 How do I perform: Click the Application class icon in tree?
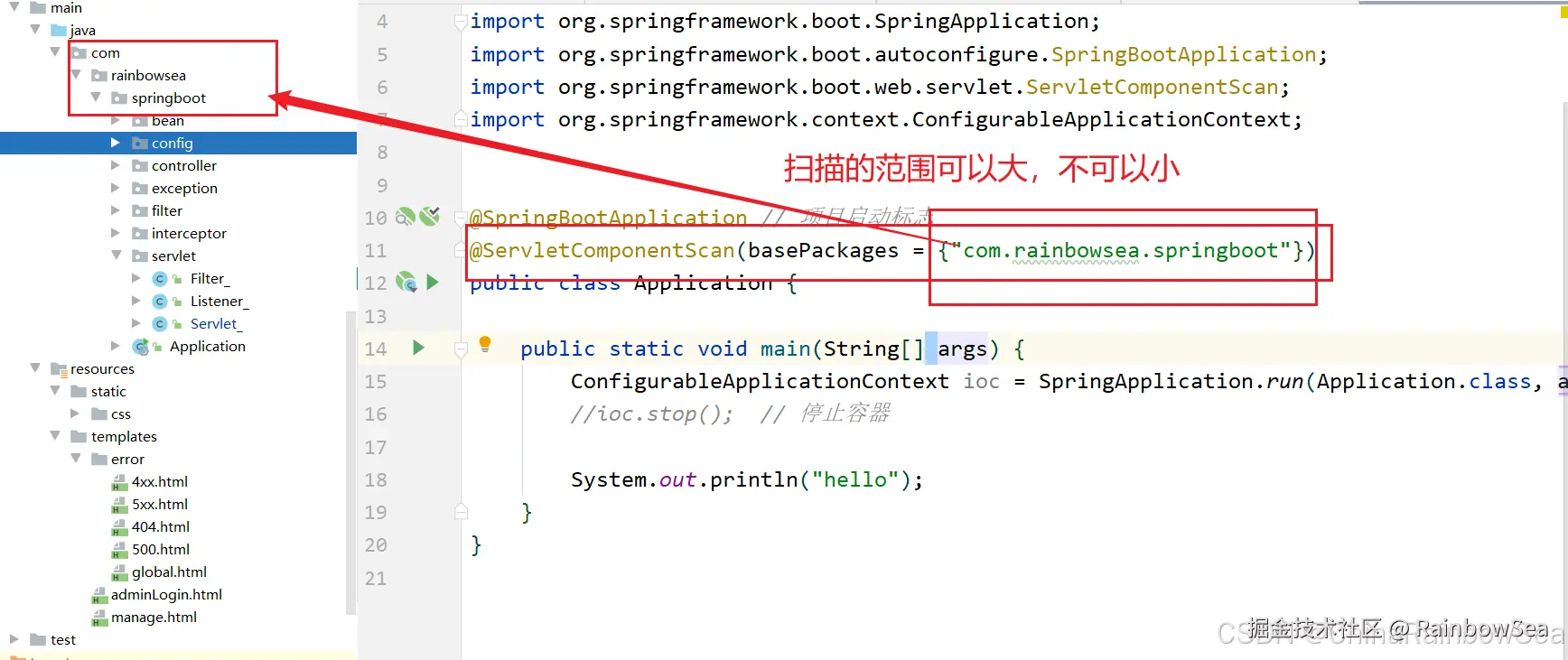(x=141, y=347)
